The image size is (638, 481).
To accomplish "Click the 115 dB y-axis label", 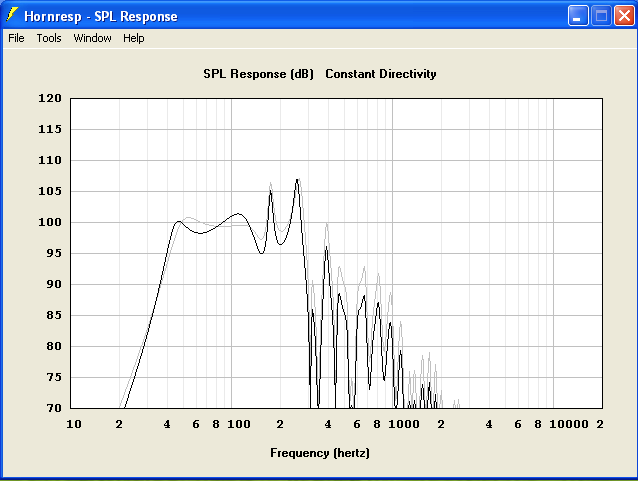I will [x=50, y=129].
